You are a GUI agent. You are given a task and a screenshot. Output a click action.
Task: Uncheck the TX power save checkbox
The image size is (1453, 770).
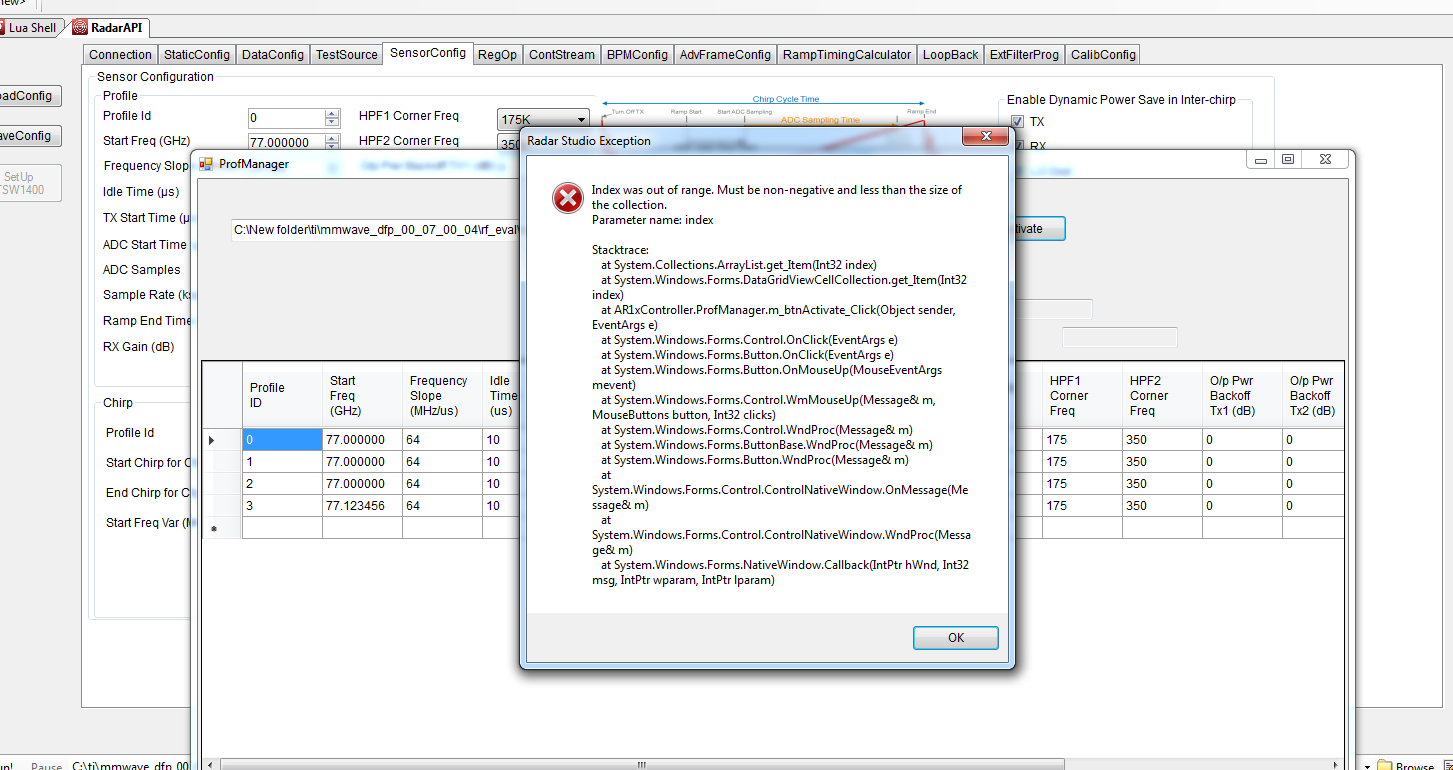coord(1017,121)
